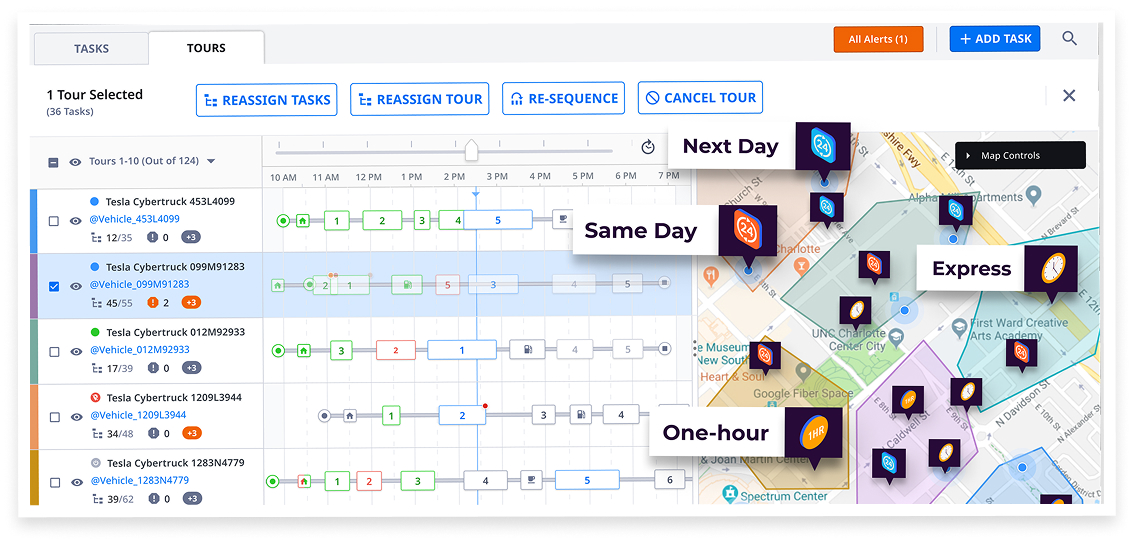The height and width of the screenshot is (540, 1131).
Task: Click coffee break icon in 1283N4779 tour
Action: tap(530, 479)
